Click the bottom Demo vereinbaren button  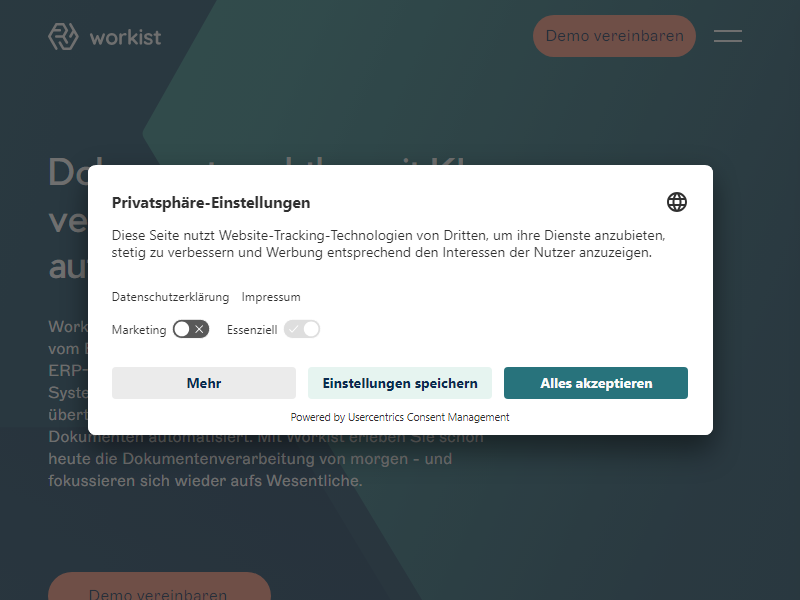click(159, 587)
